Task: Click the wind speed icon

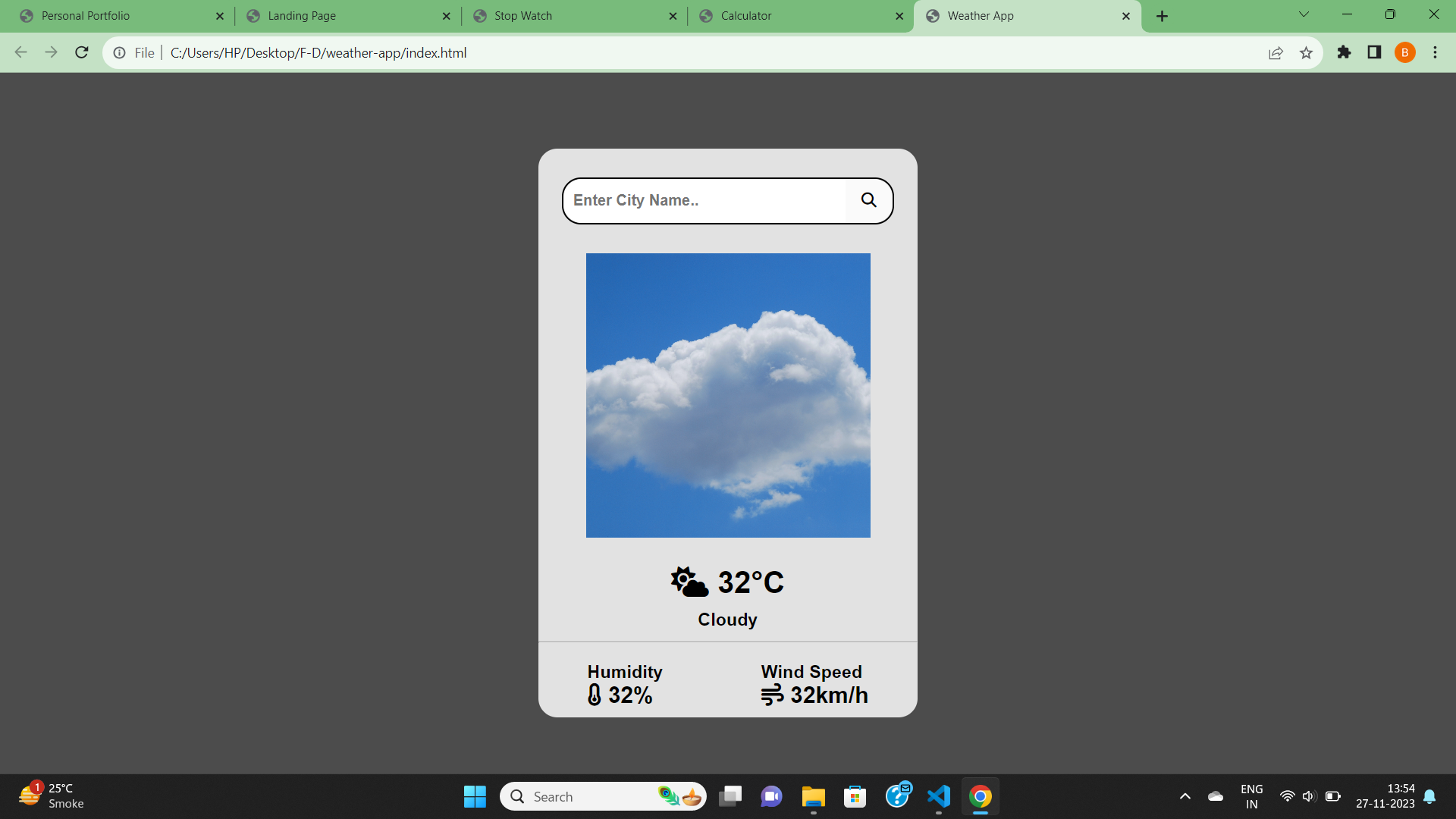Action: (x=772, y=695)
